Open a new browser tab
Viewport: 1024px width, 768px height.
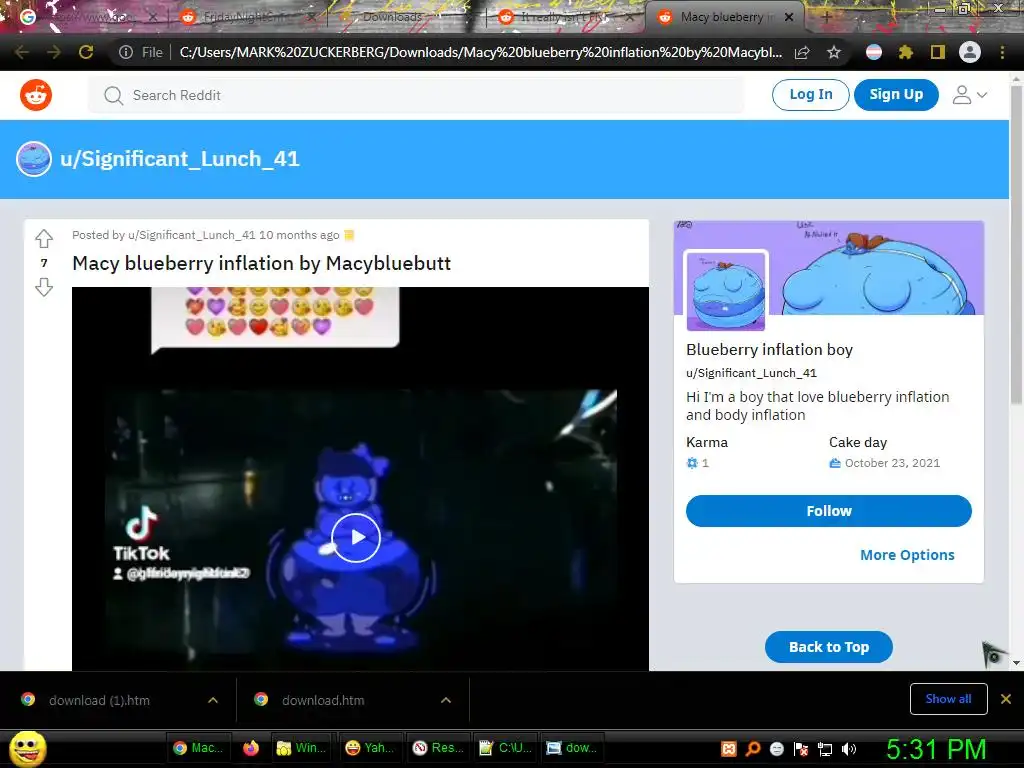click(826, 17)
